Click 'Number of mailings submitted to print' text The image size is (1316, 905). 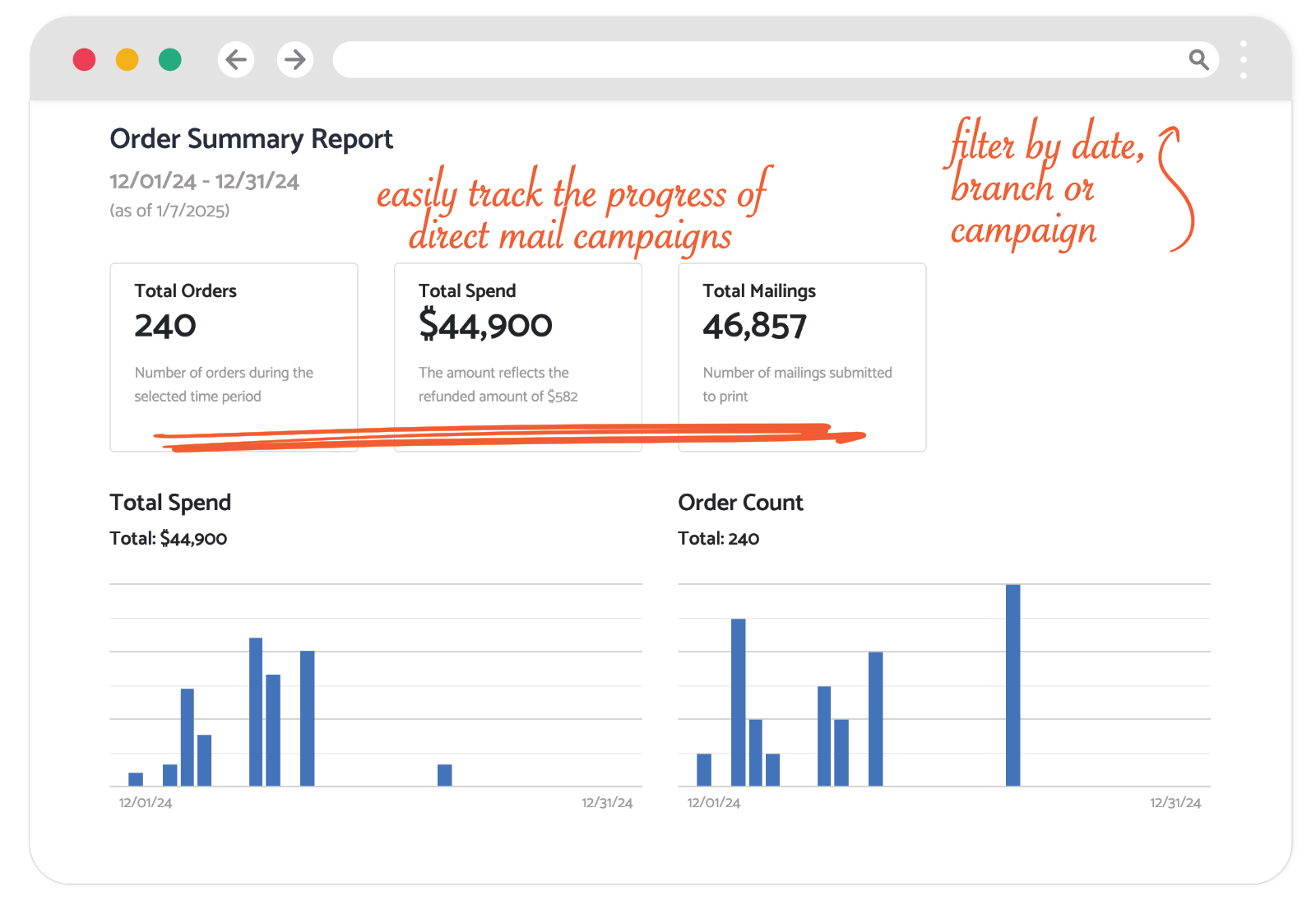point(797,384)
